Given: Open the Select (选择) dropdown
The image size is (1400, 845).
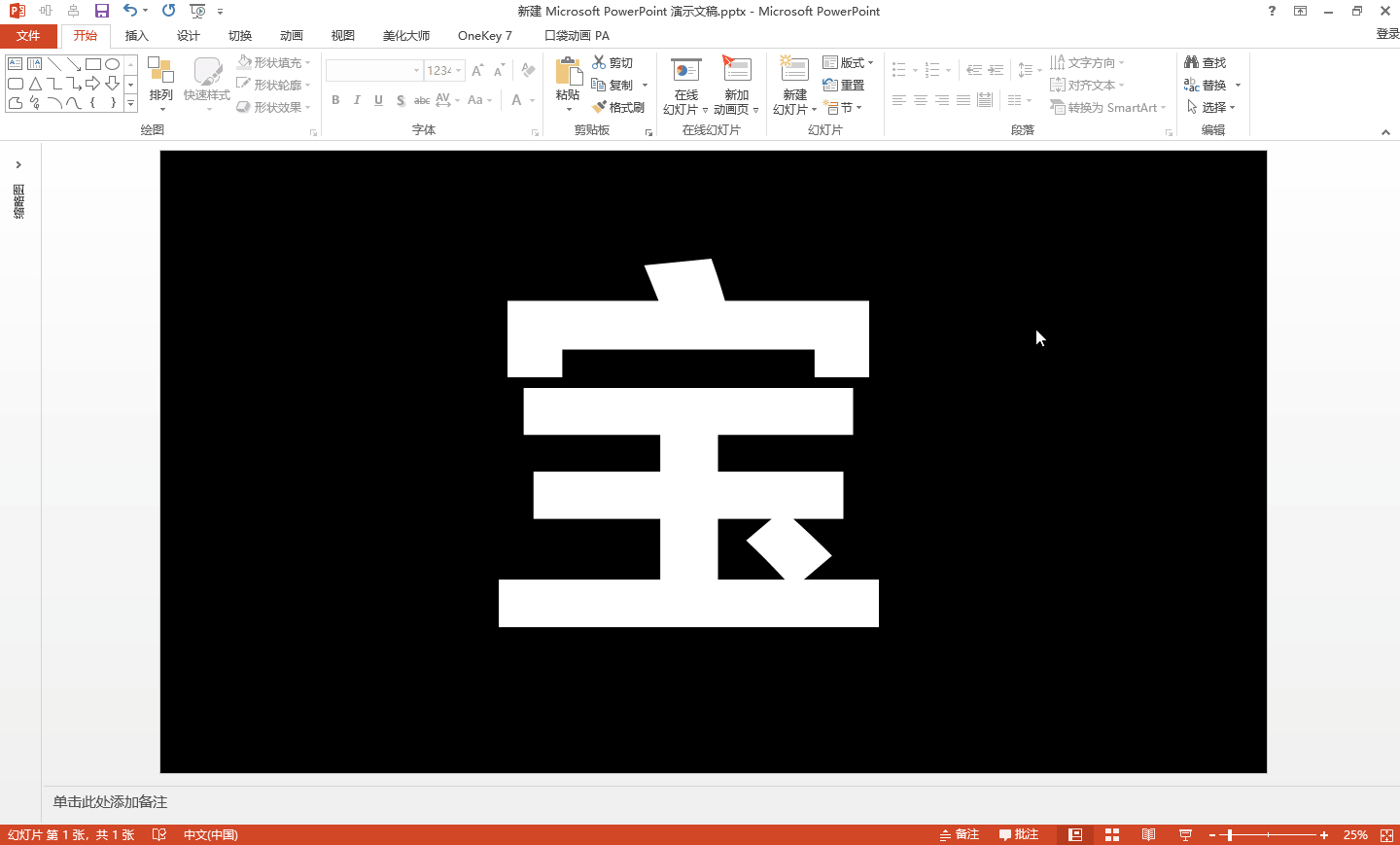Looking at the screenshot, I should 1210,107.
